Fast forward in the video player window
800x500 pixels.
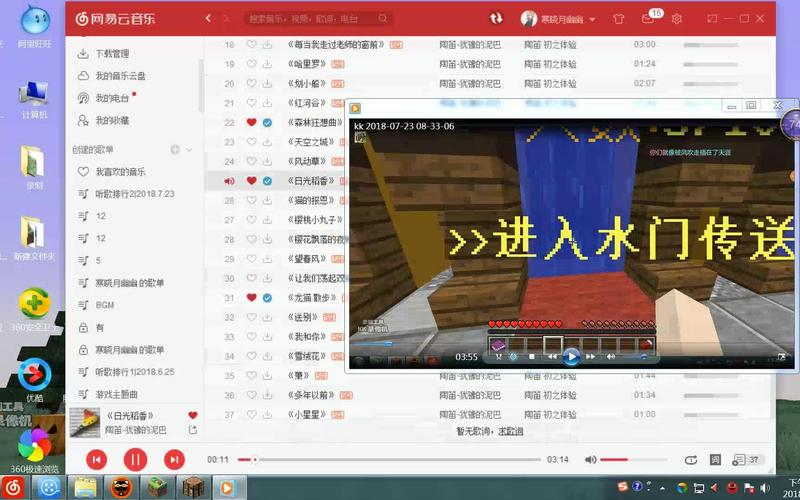tap(590, 357)
